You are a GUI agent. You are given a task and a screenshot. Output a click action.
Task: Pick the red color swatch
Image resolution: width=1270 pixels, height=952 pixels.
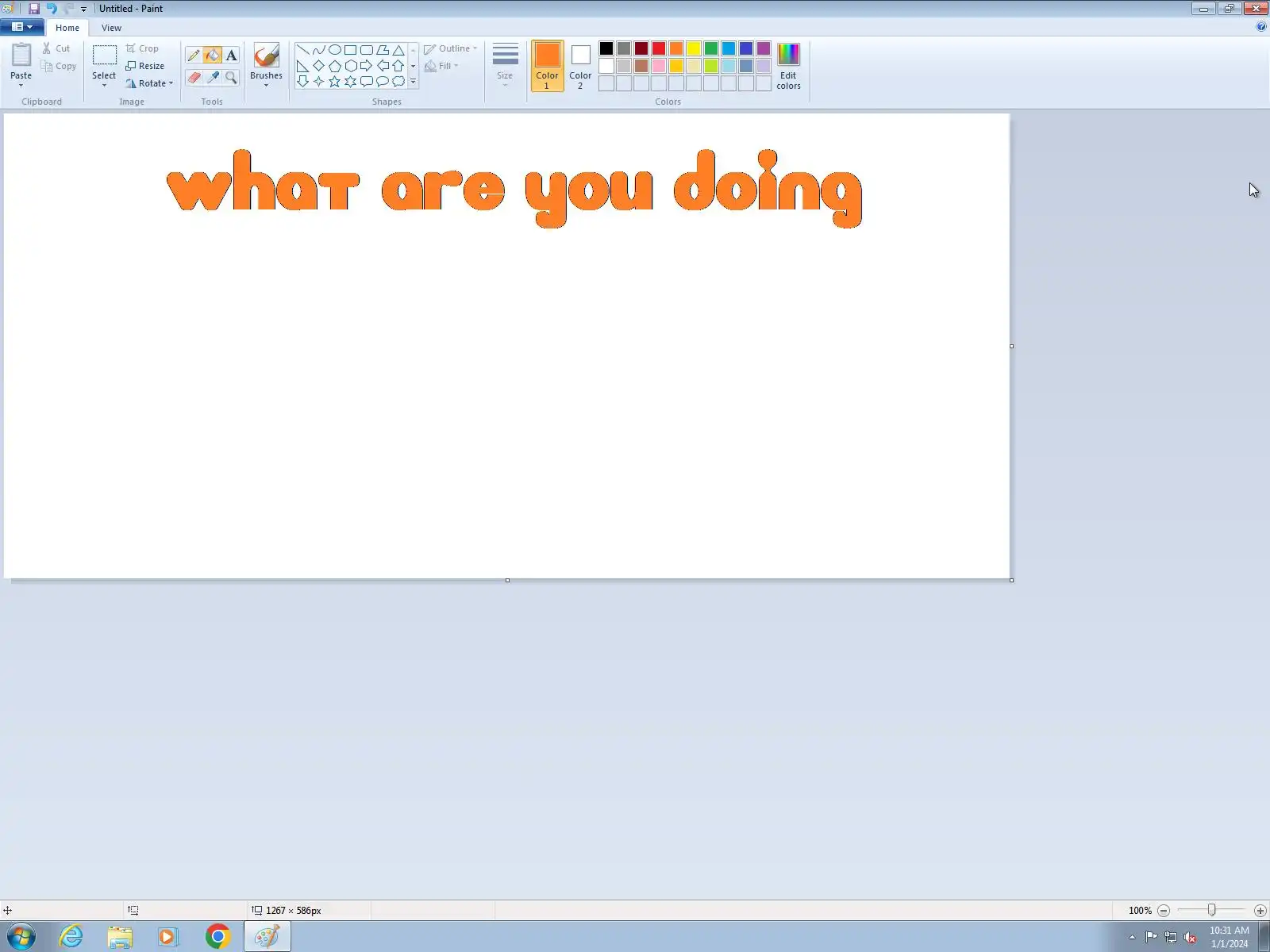click(x=659, y=48)
